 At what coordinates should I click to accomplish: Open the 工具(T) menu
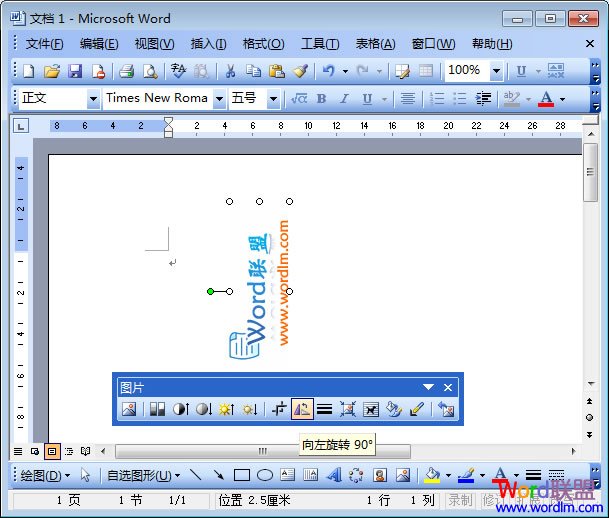tap(320, 43)
